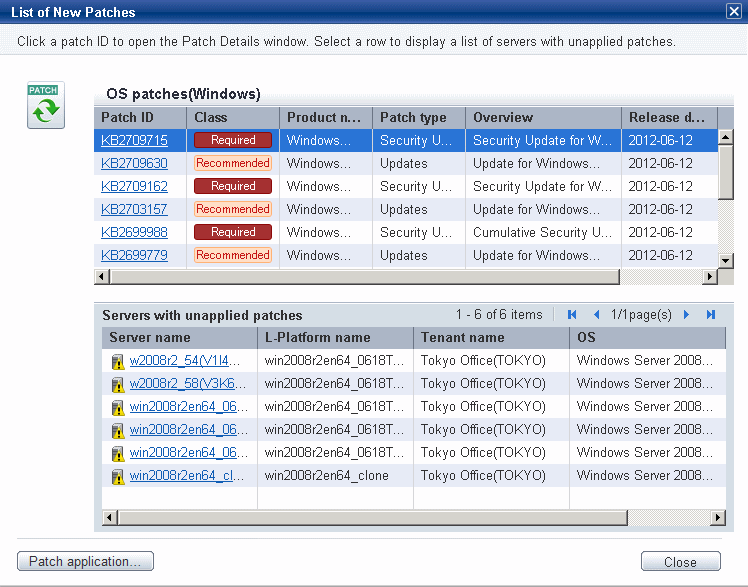The width and height of the screenshot is (748, 587).
Task: Open server w2008r2_58(V3K6... link
Action: pos(187,383)
